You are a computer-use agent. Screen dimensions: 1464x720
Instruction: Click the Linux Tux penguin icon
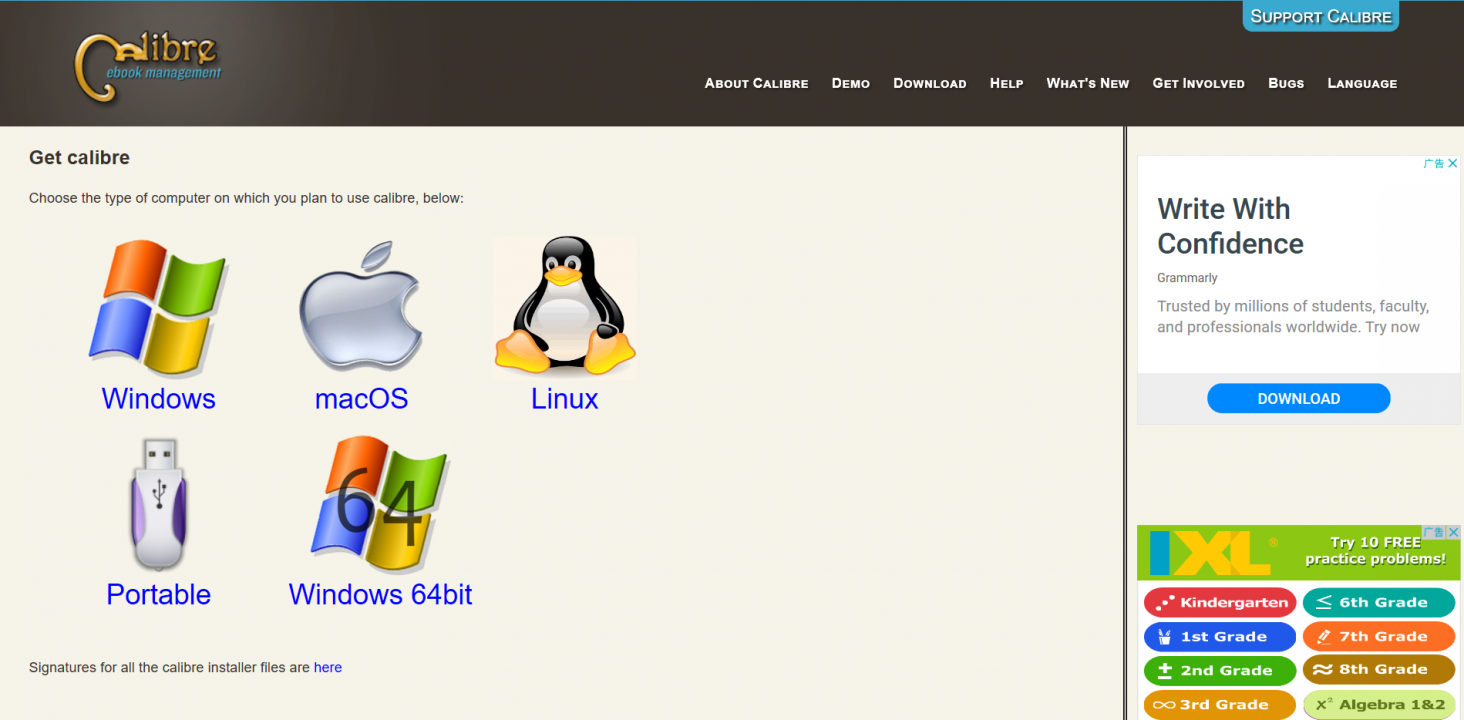[x=565, y=306]
